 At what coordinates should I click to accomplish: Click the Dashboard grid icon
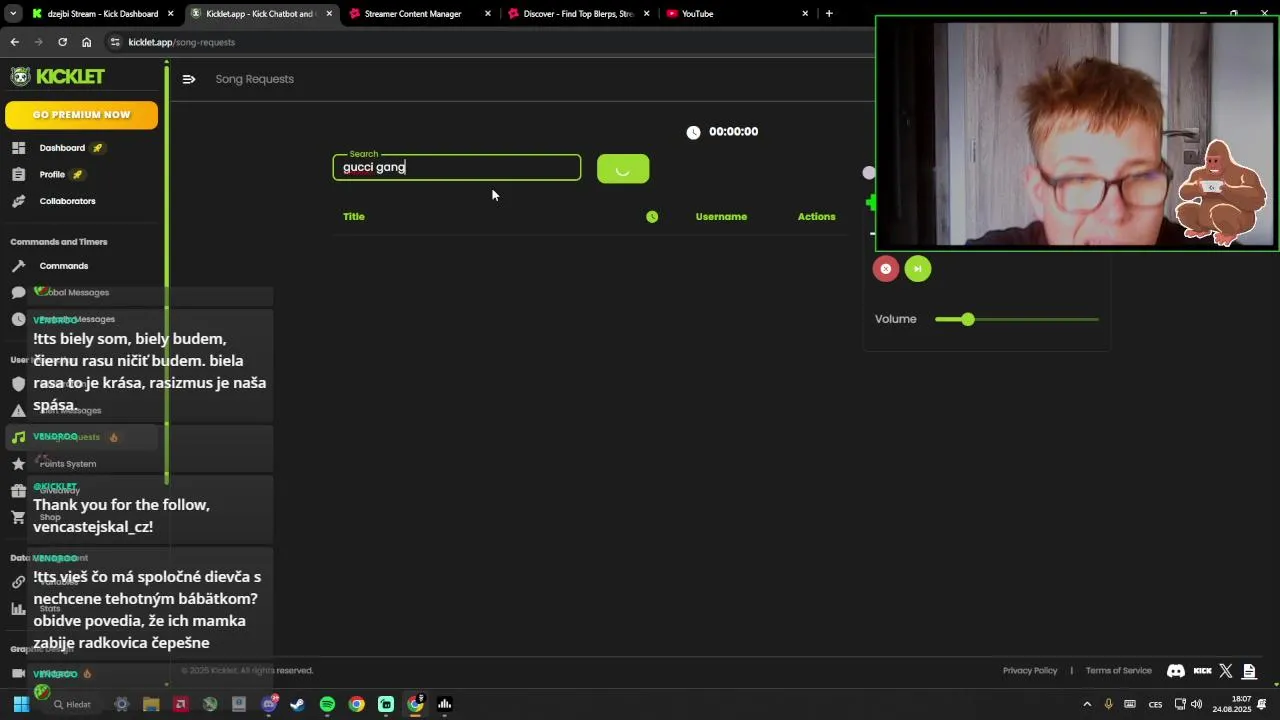(18, 148)
